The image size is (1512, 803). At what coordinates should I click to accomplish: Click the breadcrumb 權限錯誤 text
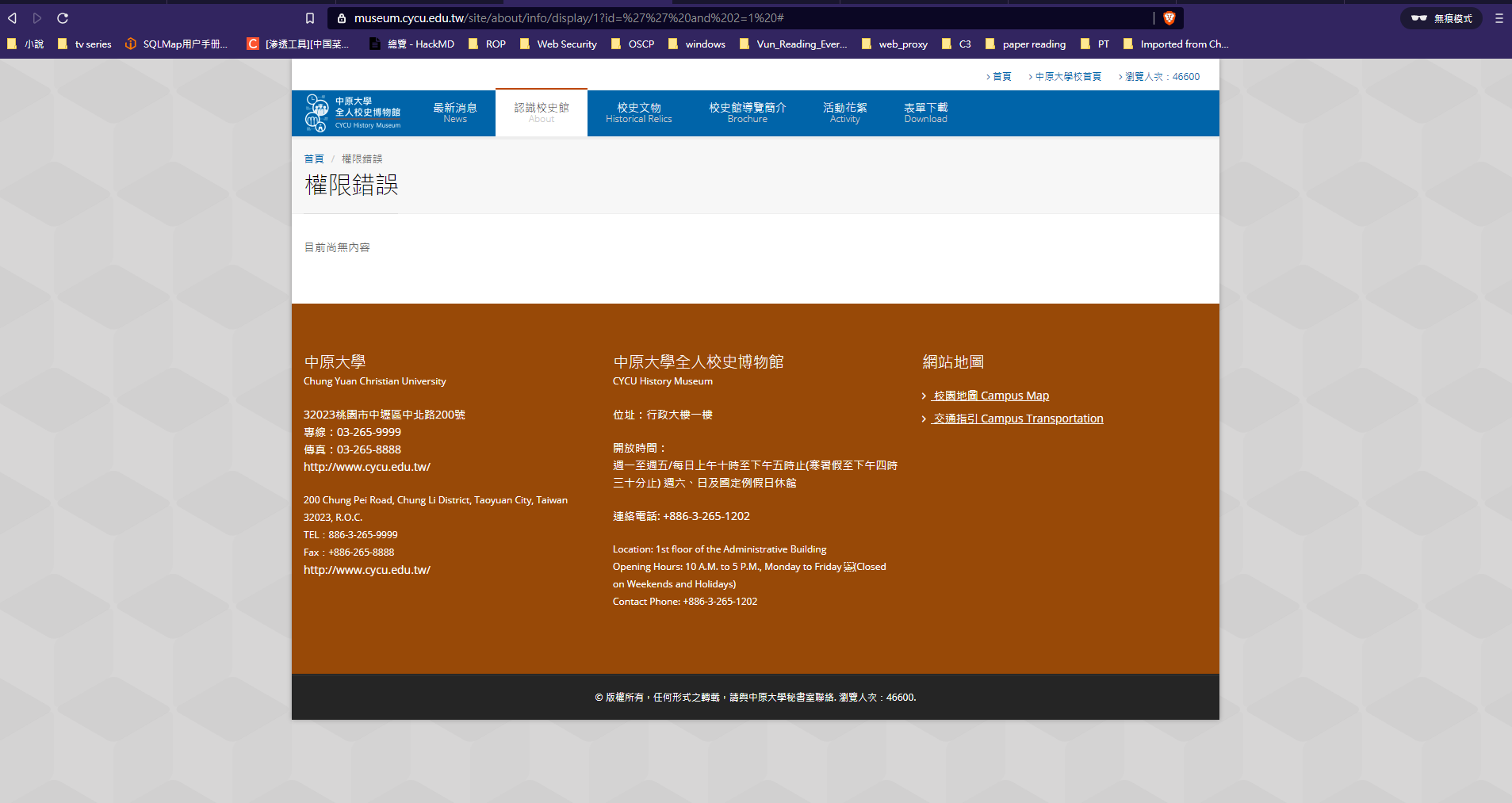click(x=362, y=159)
